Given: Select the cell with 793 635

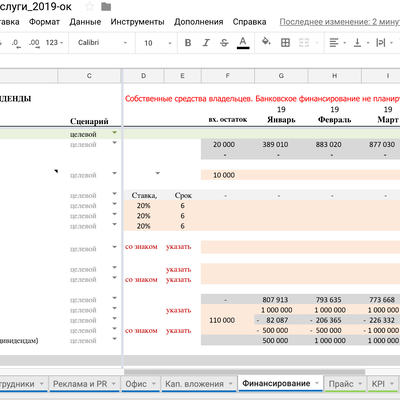Looking at the screenshot, I should (x=334, y=300).
